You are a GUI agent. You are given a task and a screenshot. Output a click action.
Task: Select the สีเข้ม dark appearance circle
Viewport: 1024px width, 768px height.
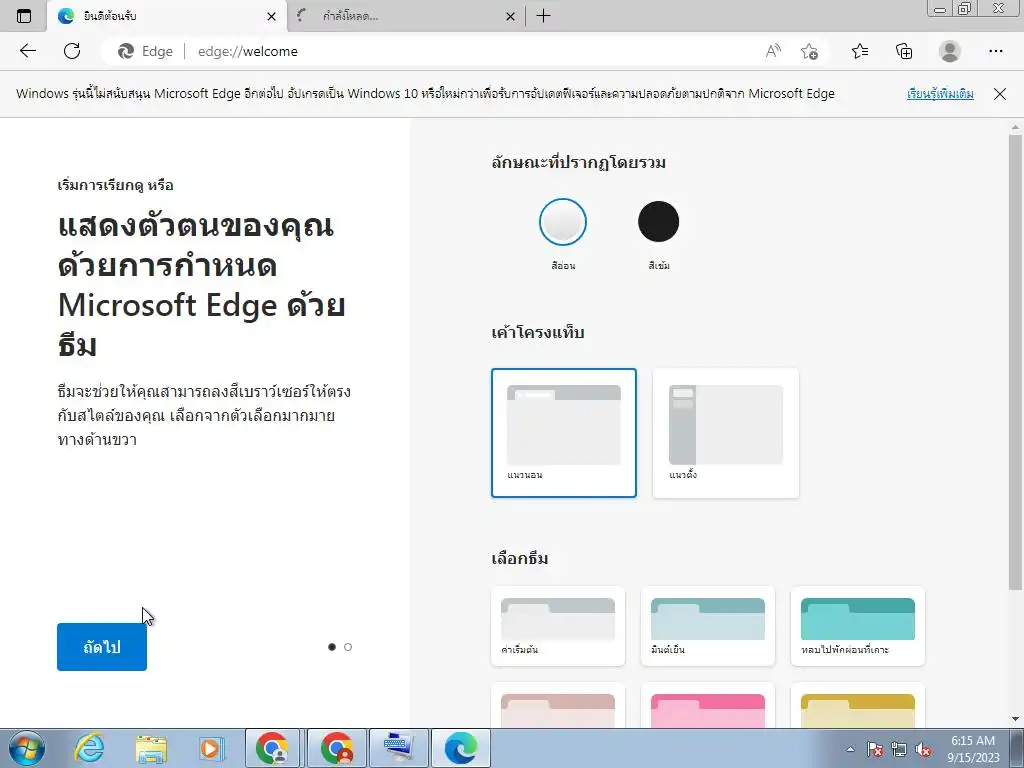pos(658,222)
